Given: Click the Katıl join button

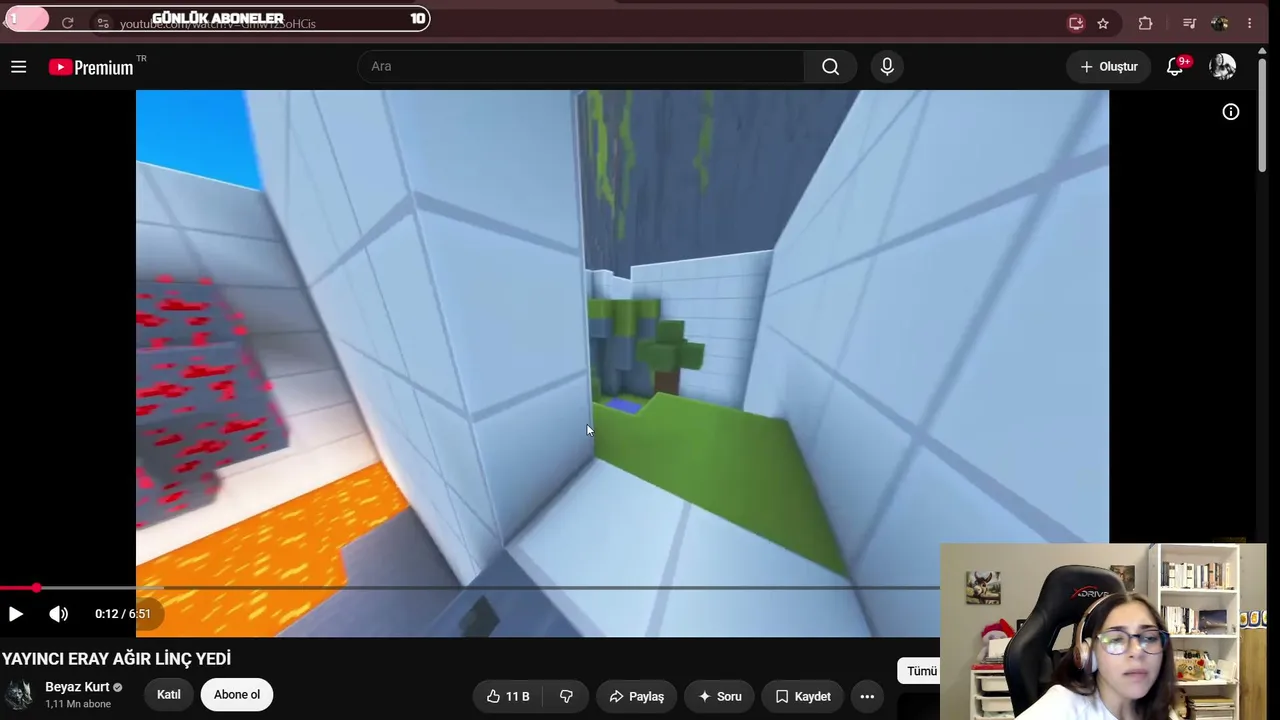Looking at the screenshot, I should tap(168, 695).
